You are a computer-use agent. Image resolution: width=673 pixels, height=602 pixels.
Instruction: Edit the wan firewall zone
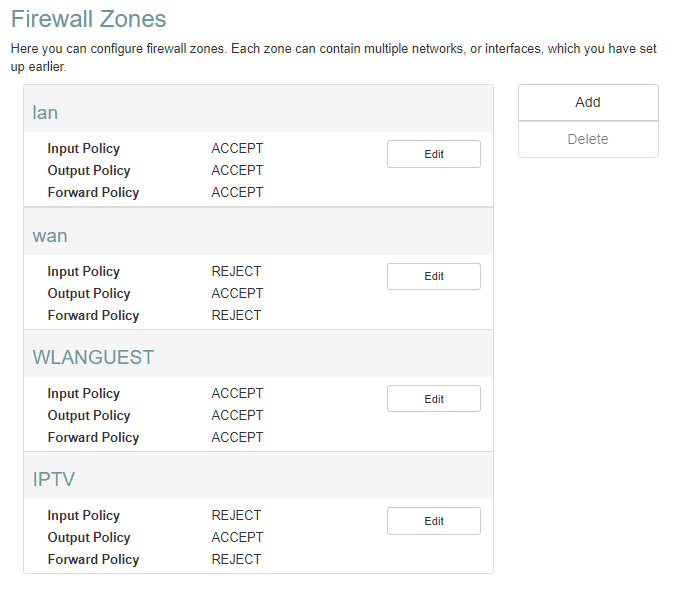point(434,276)
